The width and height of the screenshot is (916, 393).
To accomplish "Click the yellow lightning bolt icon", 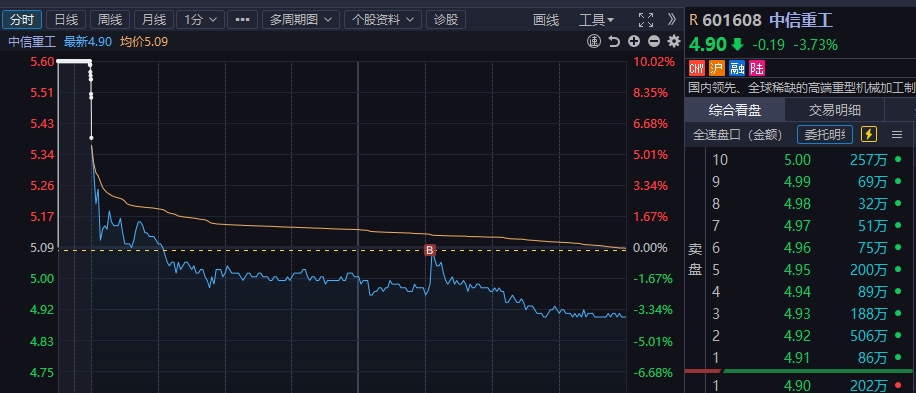I will click(869, 134).
